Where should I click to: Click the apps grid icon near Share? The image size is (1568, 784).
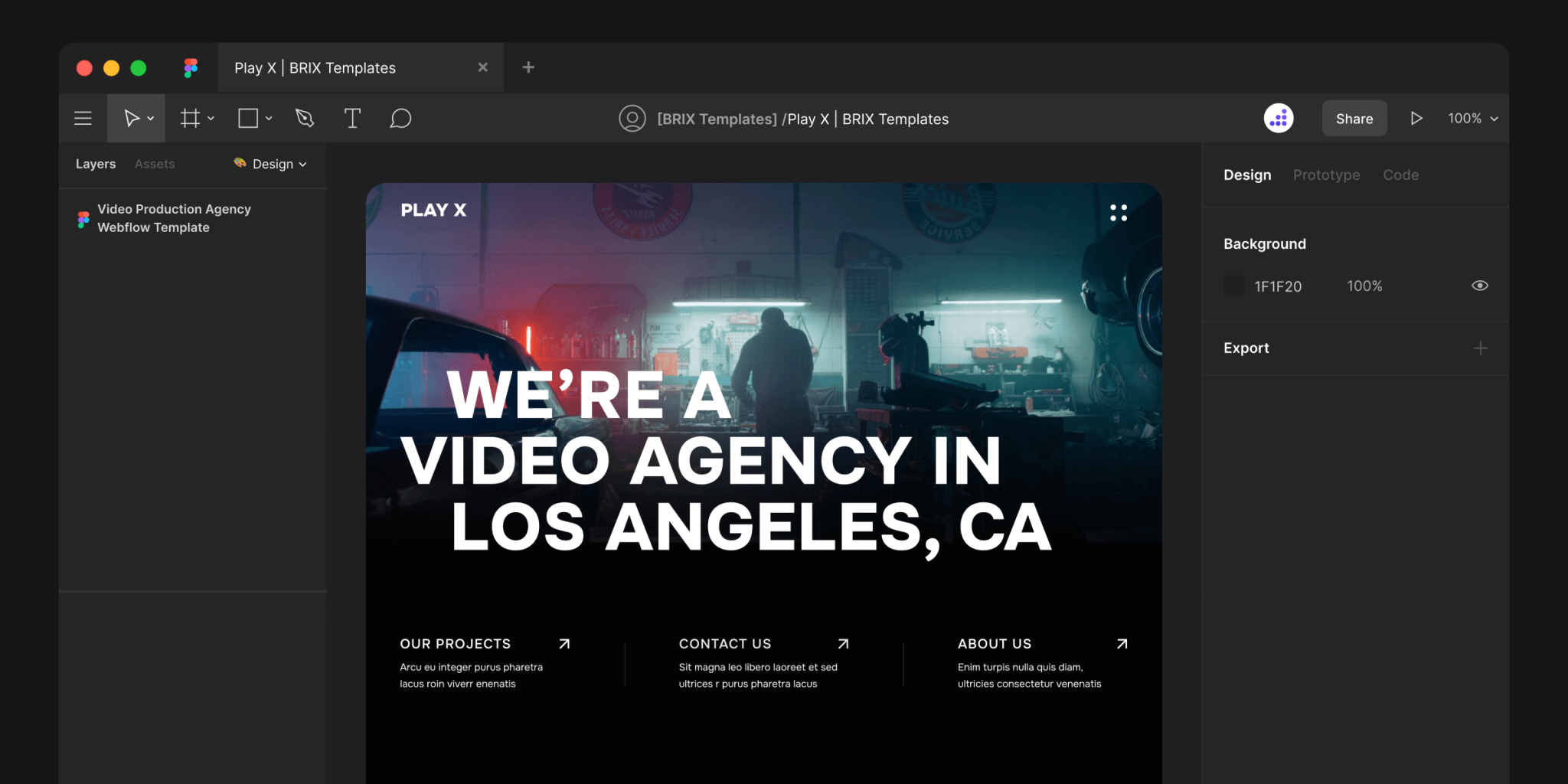[x=1278, y=118]
